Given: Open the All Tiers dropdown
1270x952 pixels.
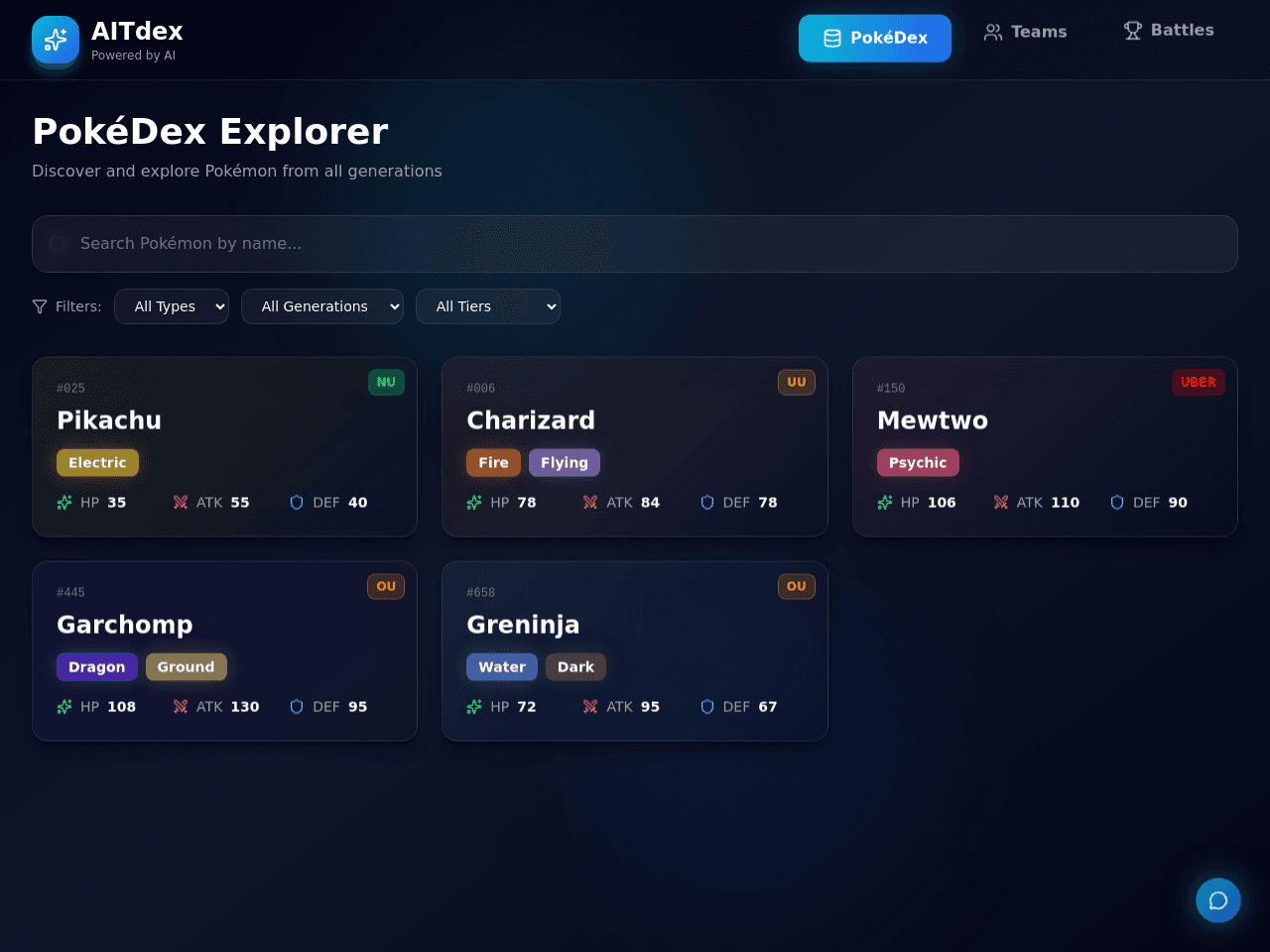Looking at the screenshot, I should pyautogui.click(x=488, y=306).
